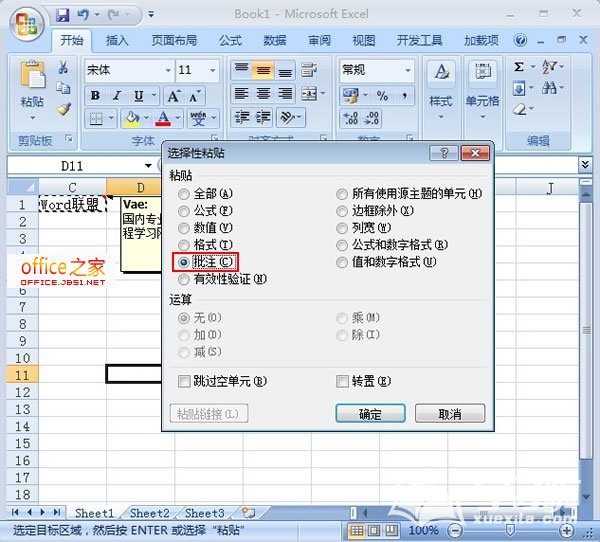Click the zoom slider handle
Screen dimensions: 600x542
click(x=510, y=530)
